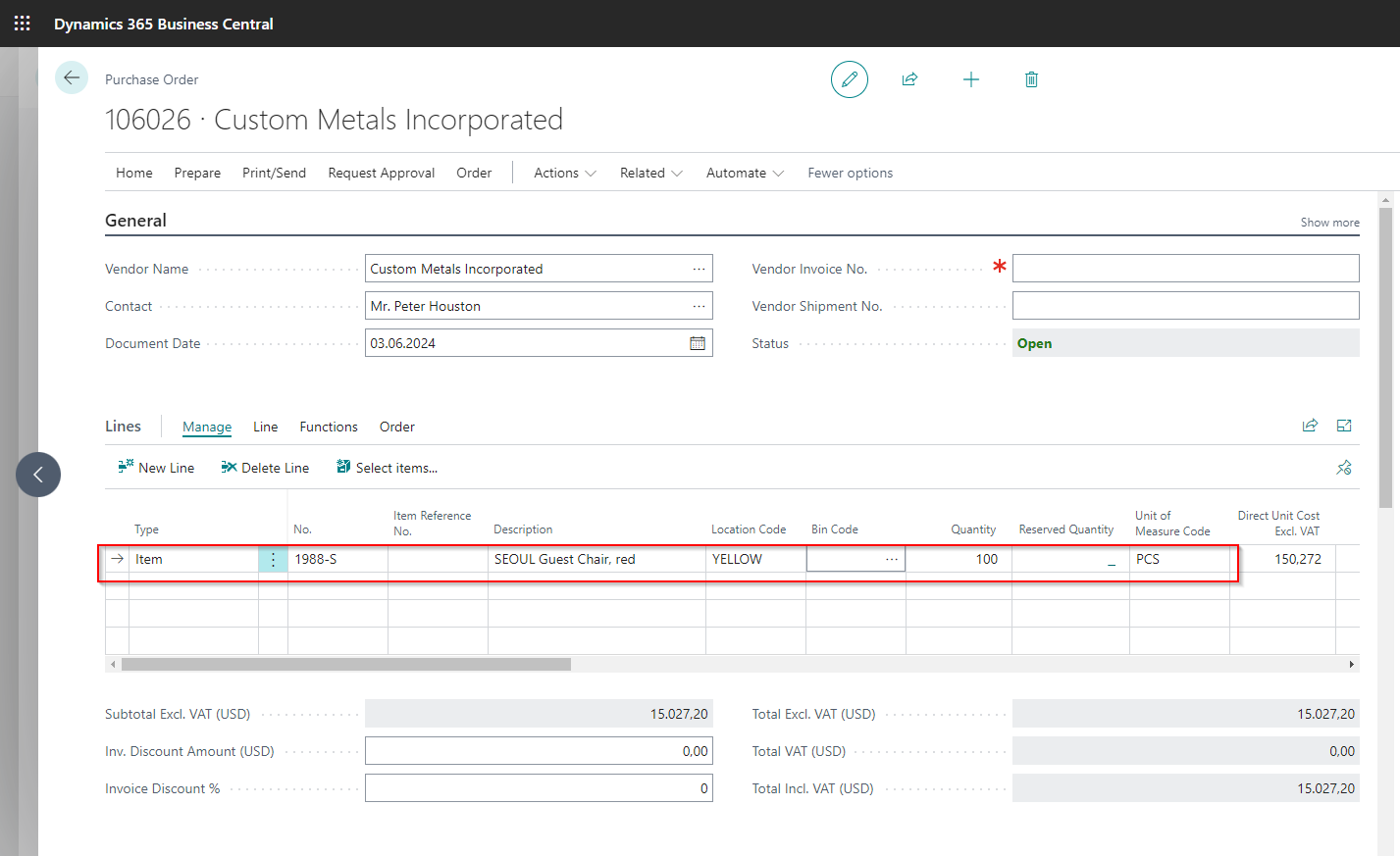The image size is (1400, 856).
Task: Select the Line tab in Lines
Action: coord(265,427)
